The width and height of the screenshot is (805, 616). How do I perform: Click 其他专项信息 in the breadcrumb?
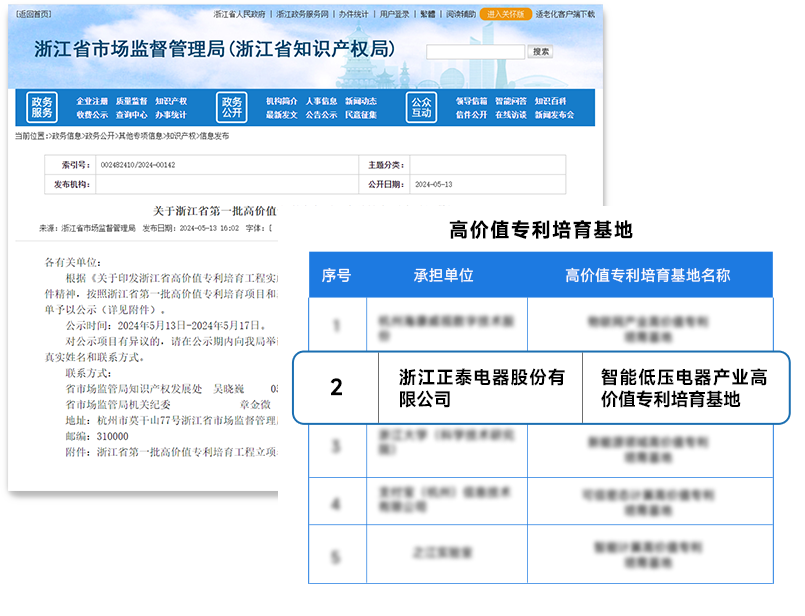[140, 136]
